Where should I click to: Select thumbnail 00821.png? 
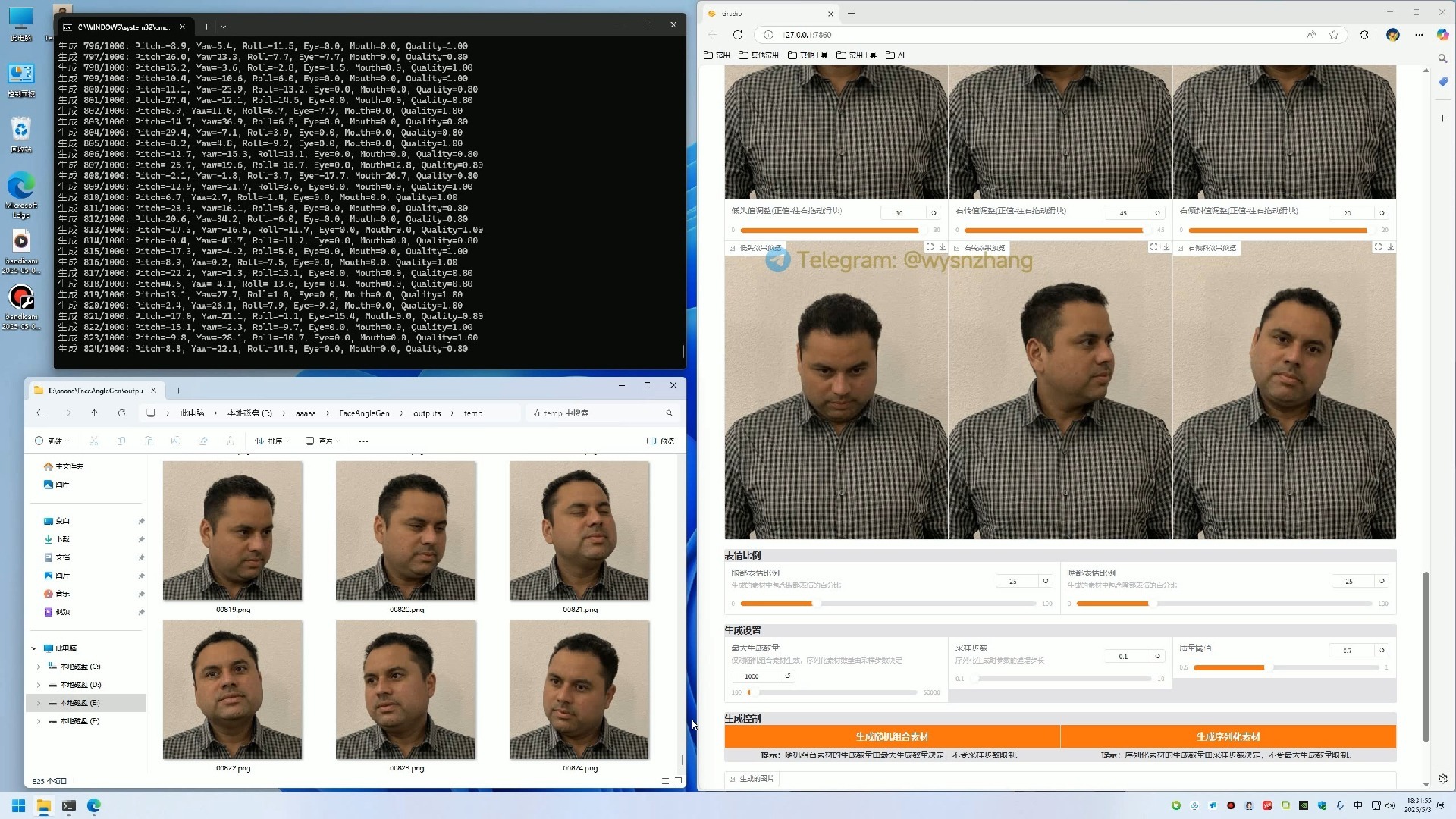point(579,538)
